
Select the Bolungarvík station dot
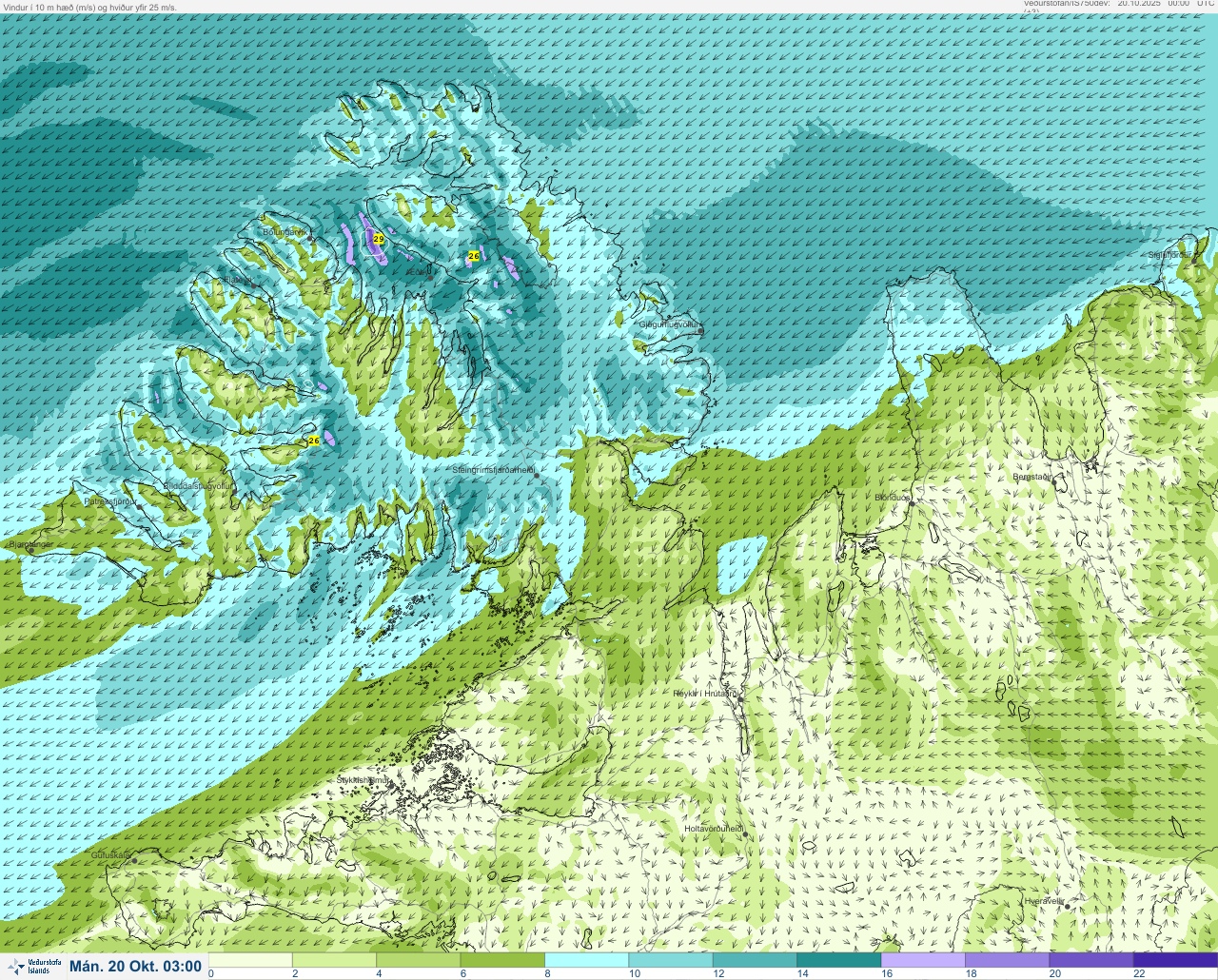pyautogui.click(x=310, y=236)
